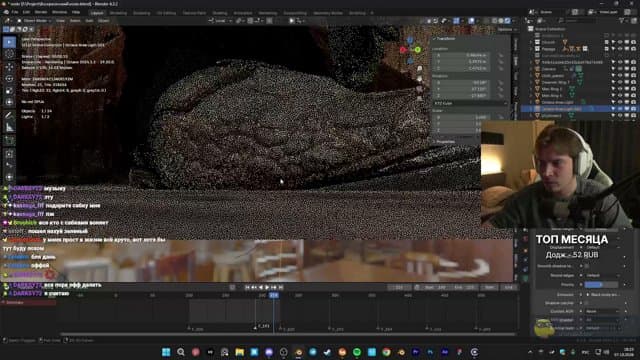Toggle viewport gizmo display button

(456, 20)
